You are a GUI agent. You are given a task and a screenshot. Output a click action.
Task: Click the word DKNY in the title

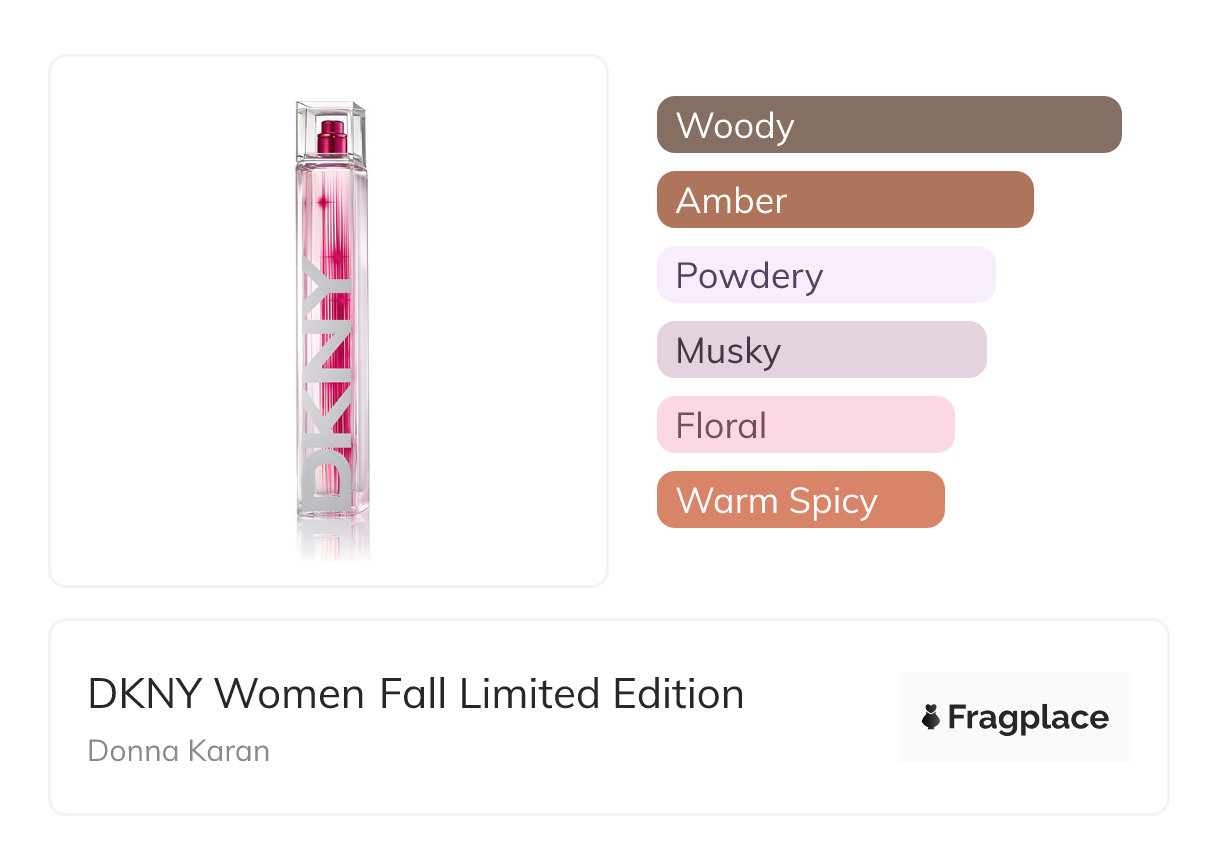coord(144,694)
